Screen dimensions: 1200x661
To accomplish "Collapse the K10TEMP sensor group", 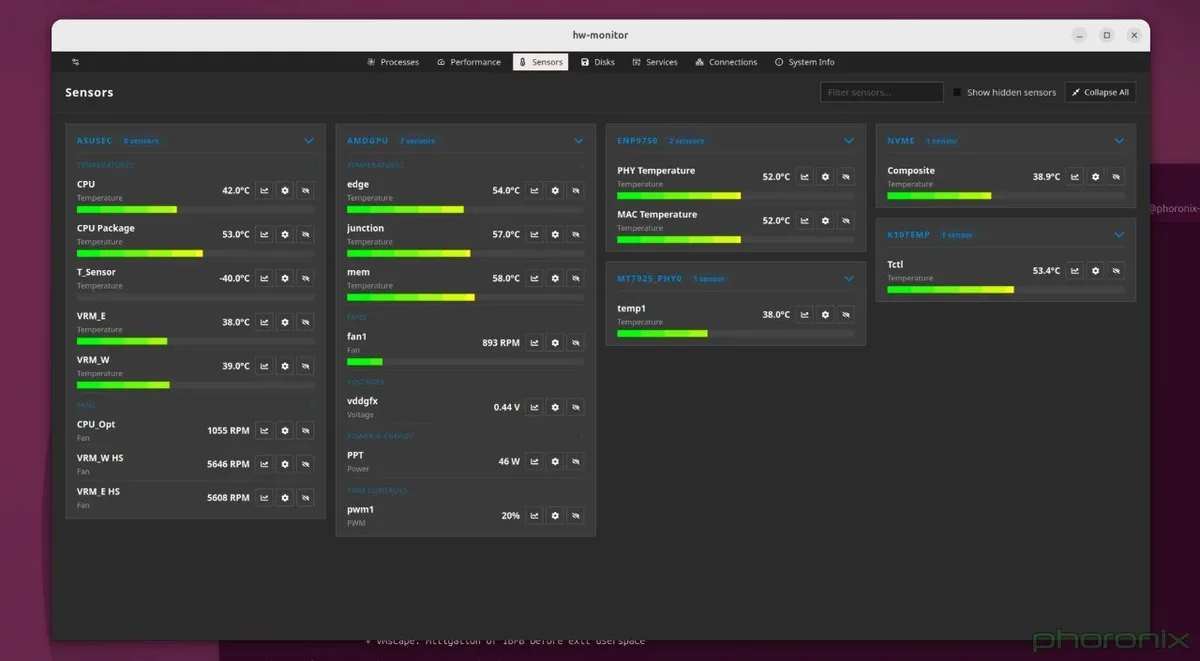I will 1119,235.
